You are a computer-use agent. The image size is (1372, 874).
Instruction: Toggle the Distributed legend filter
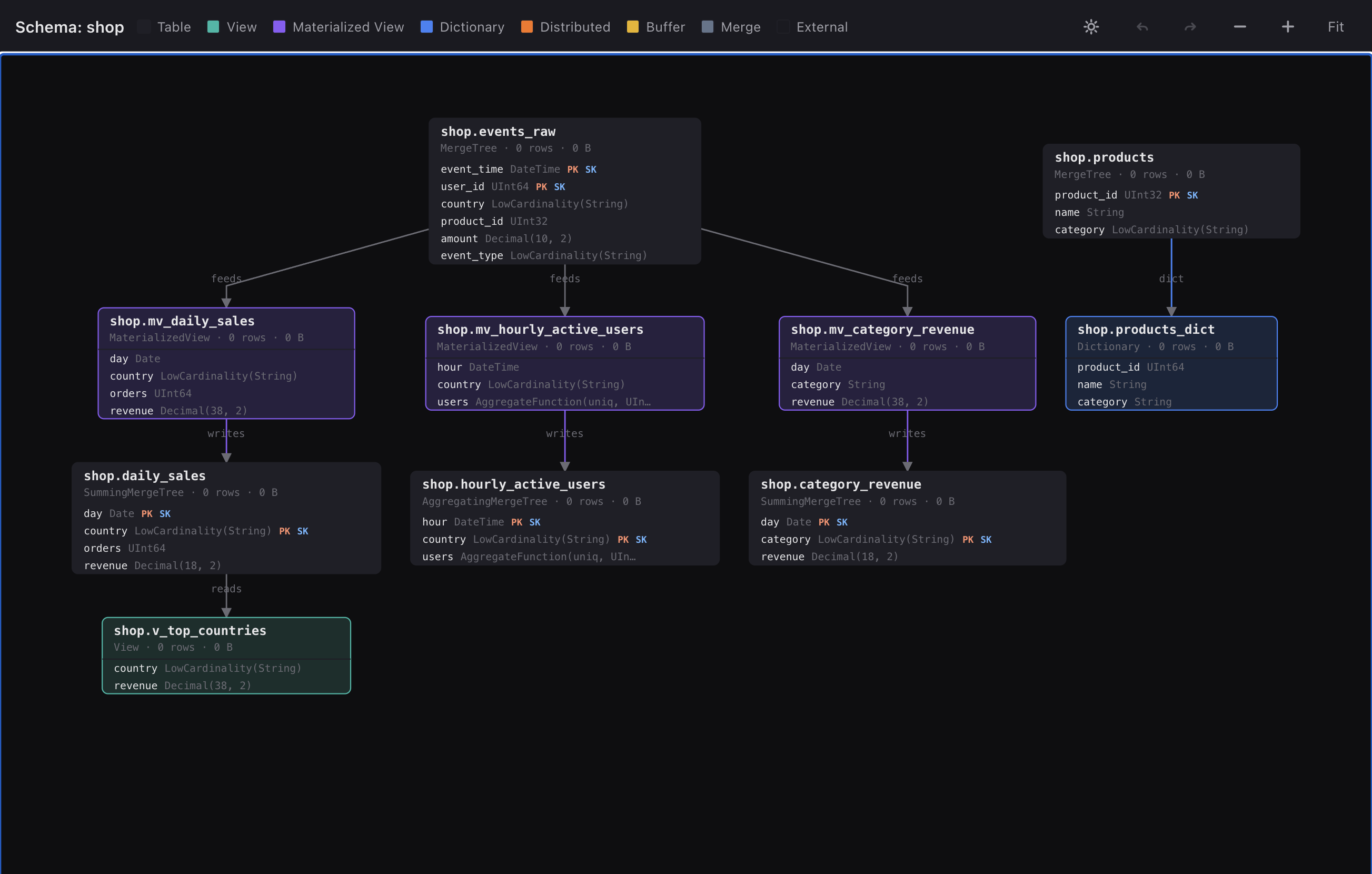(x=566, y=27)
